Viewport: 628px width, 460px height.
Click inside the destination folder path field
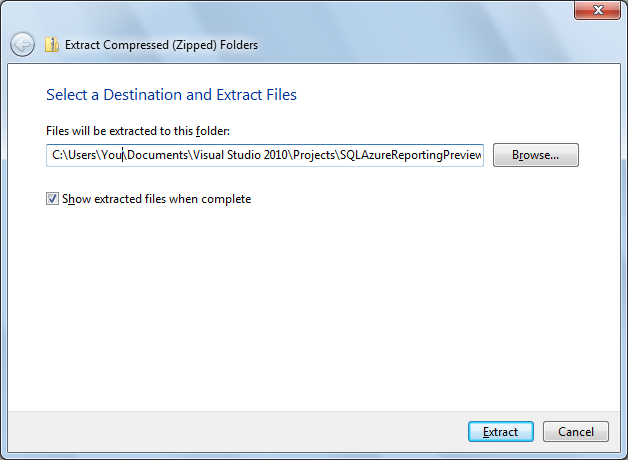pyautogui.click(x=265, y=156)
